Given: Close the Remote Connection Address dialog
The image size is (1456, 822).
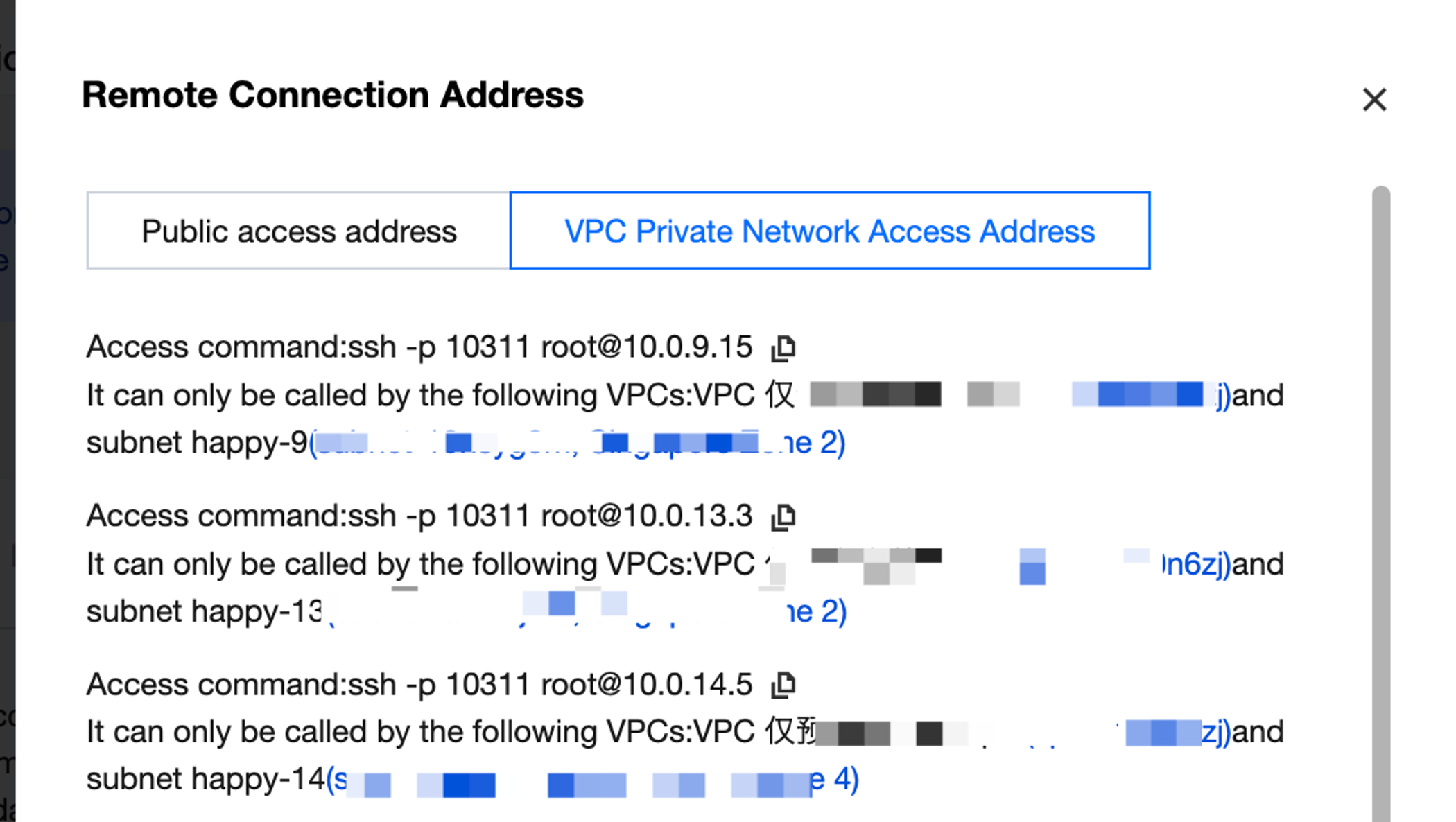Looking at the screenshot, I should (1373, 100).
